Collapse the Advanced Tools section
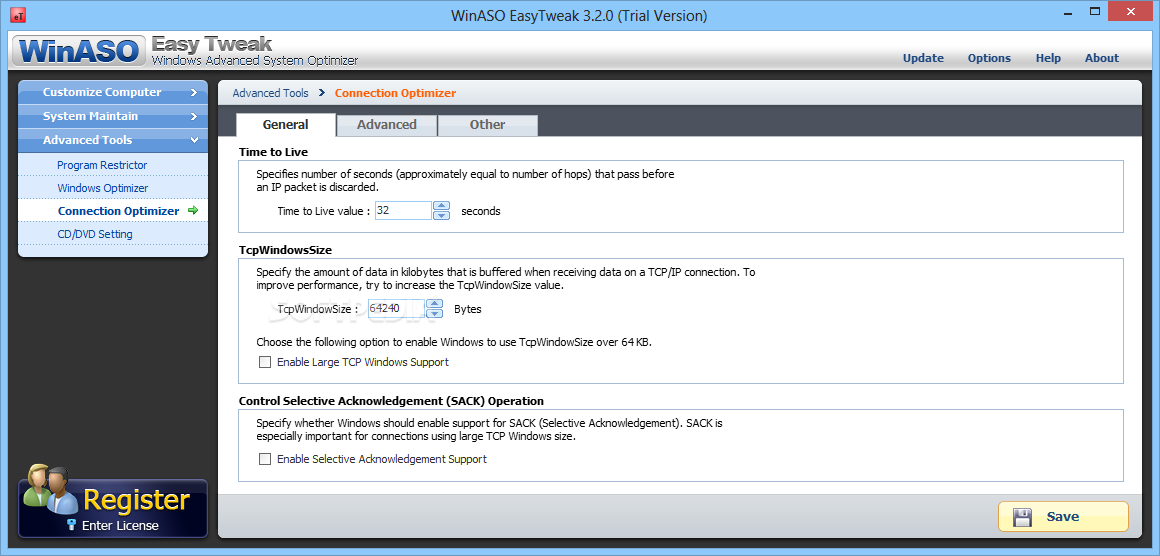Image resolution: width=1160 pixels, height=556 pixels. [x=112, y=140]
